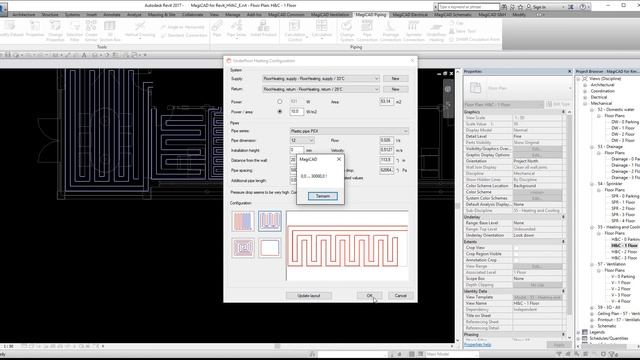
Task: Open the Properties help link
Action: [478, 345]
